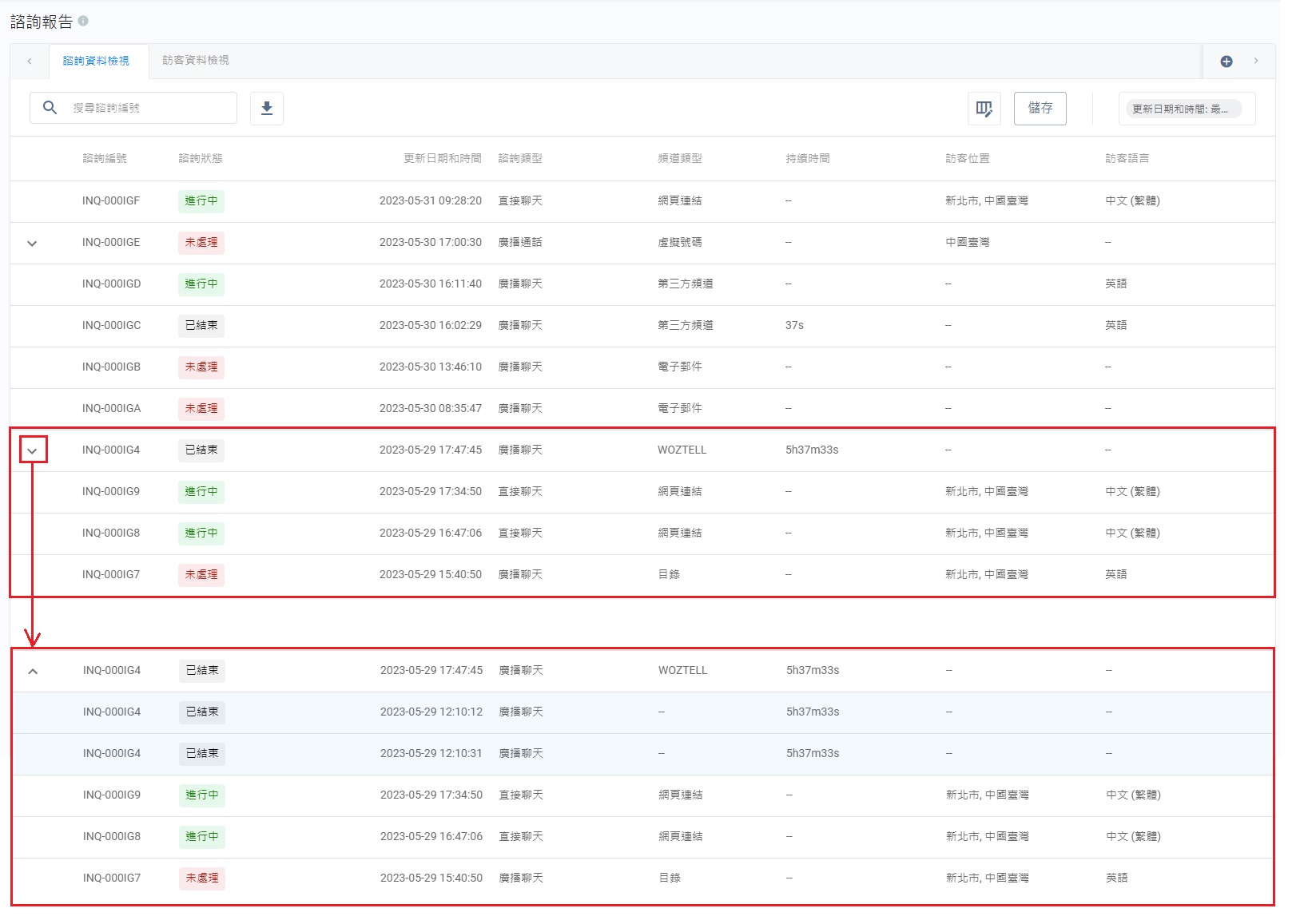This screenshot has height=924, width=1312.
Task: Collapse the expanded INQ-000IG4 row
Action: [33, 672]
